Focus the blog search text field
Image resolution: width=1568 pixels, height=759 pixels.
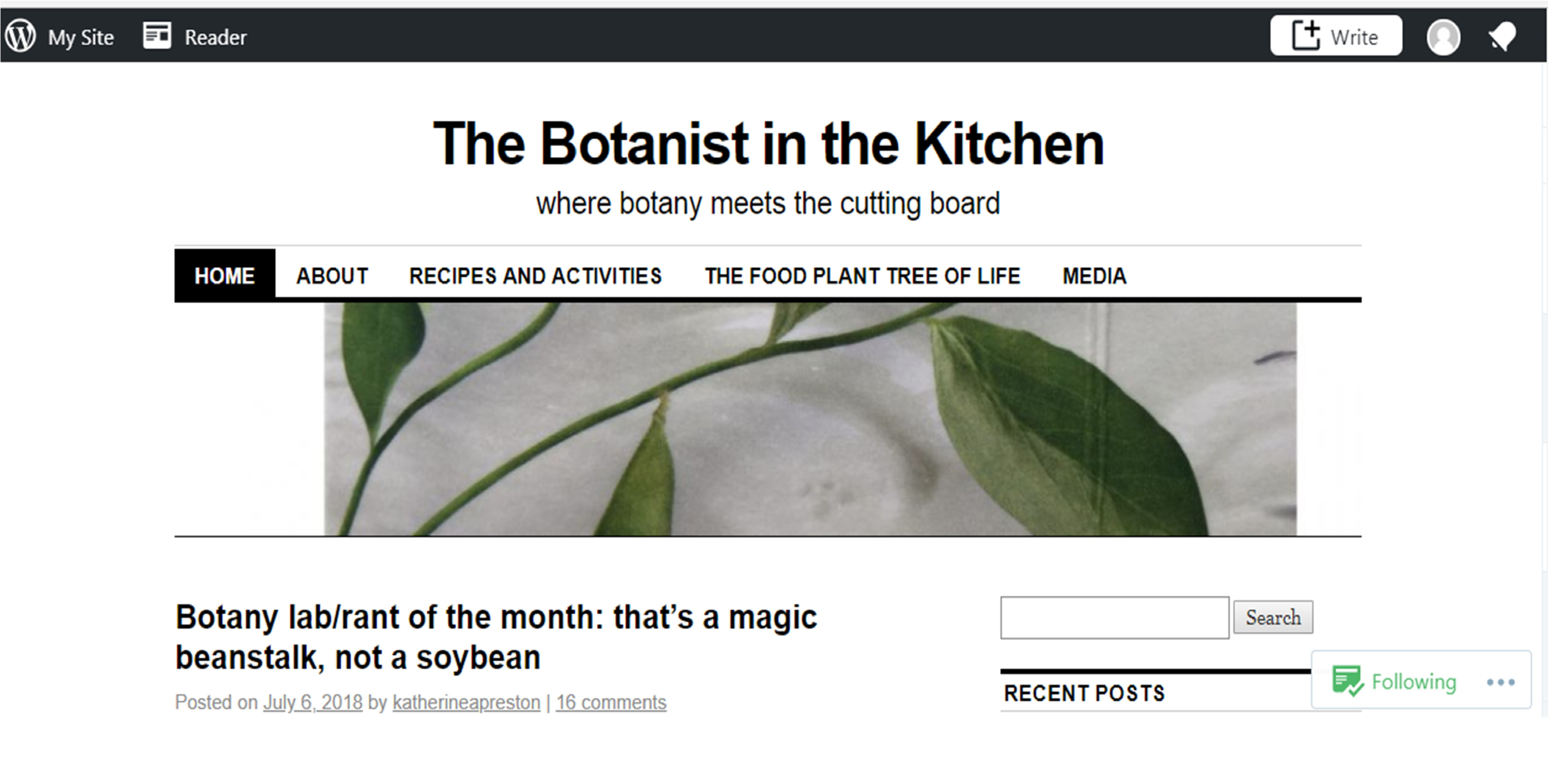[1114, 618]
